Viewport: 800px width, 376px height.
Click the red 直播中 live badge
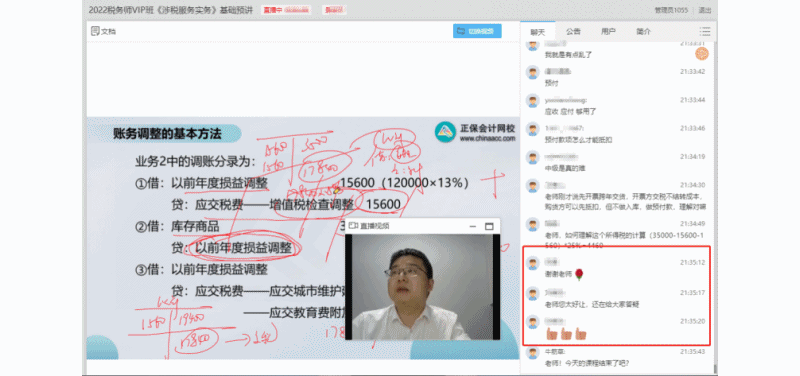click(285, 10)
